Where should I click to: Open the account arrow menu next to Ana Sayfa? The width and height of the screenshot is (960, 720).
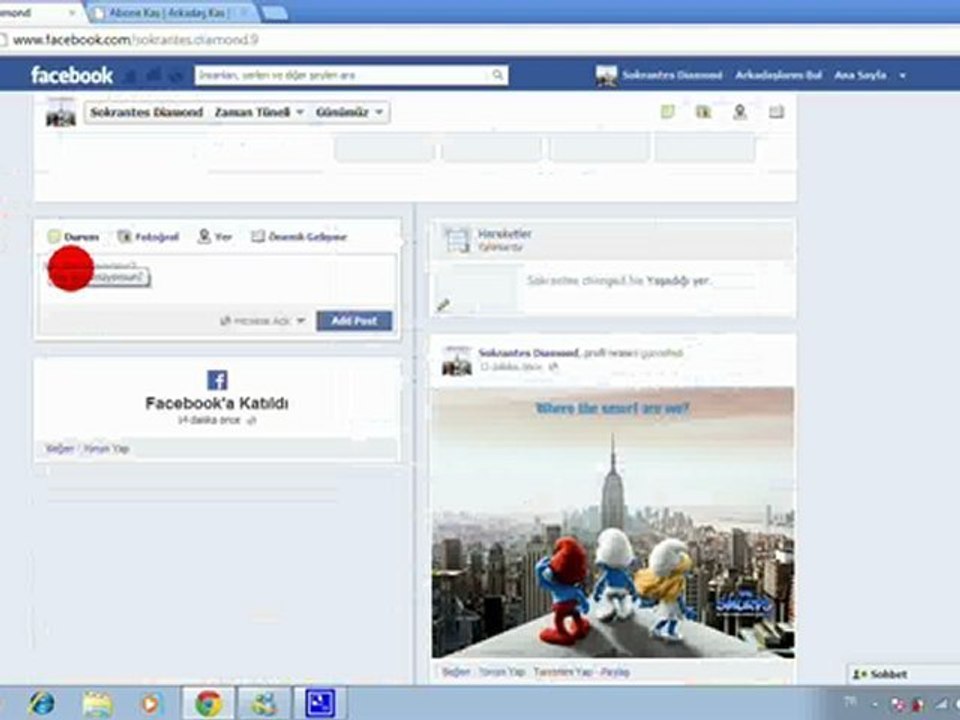click(x=902, y=76)
